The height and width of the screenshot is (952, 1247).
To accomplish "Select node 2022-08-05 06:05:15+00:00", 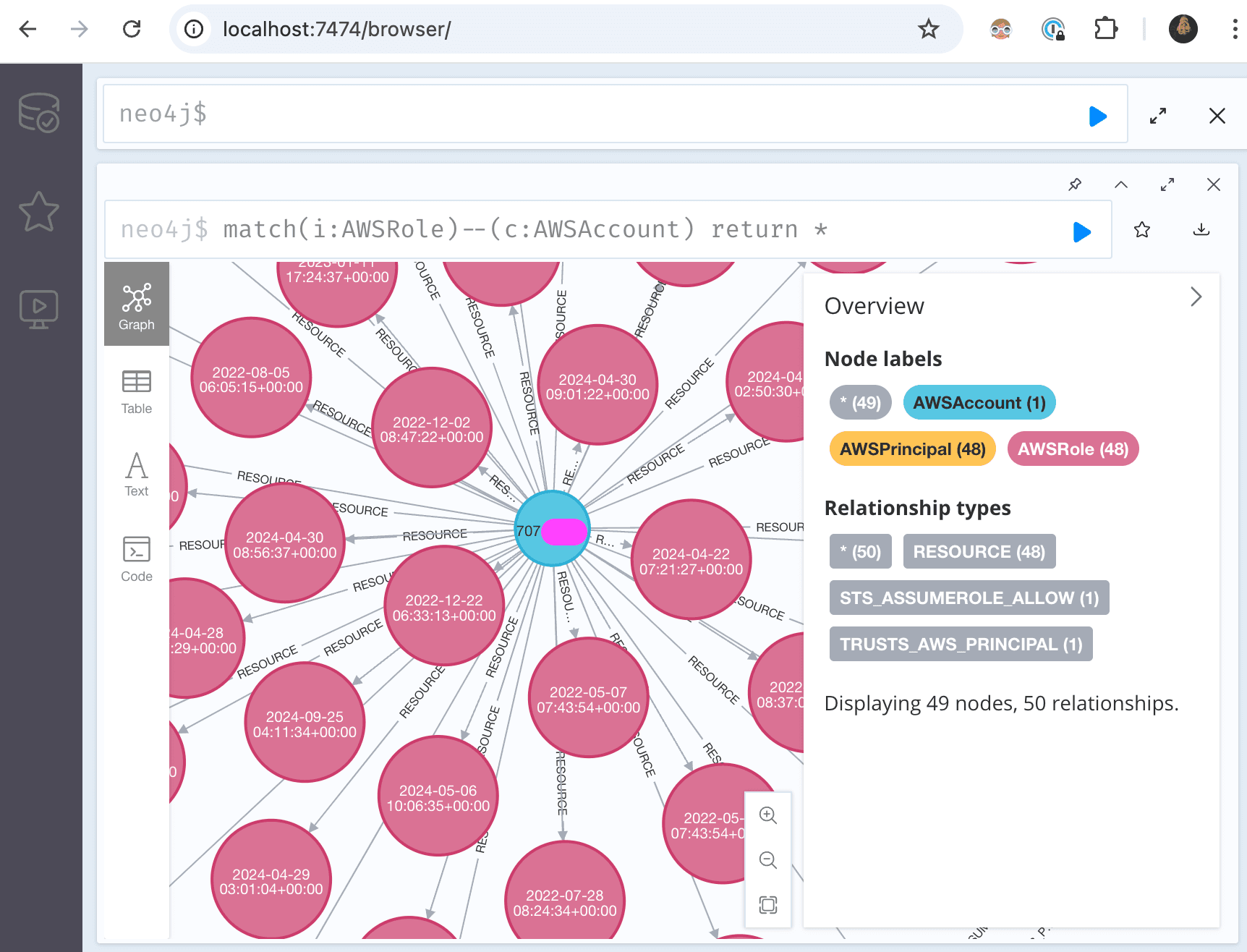I will tap(251, 379).
